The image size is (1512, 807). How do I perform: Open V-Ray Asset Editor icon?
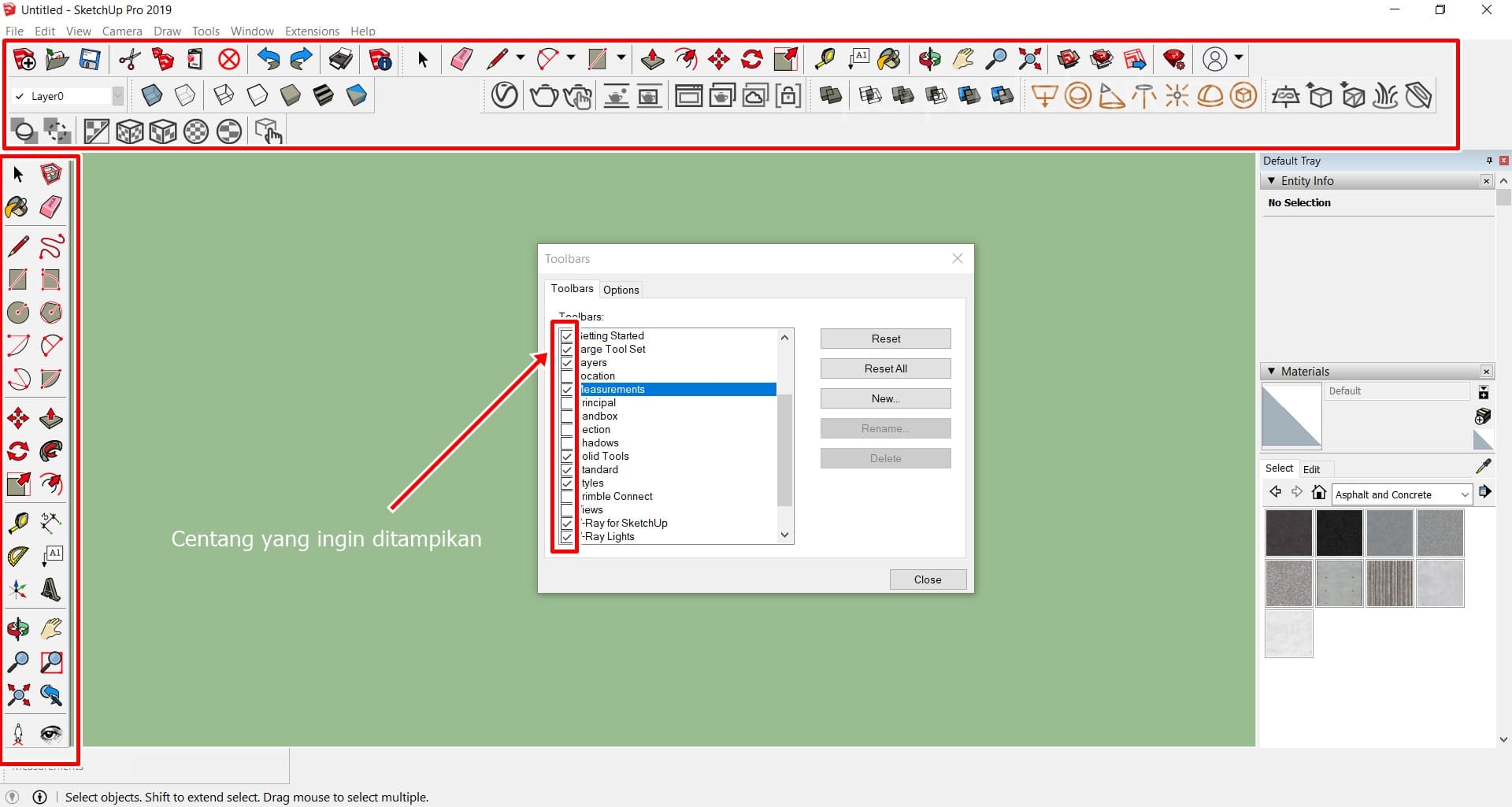click(x=505, y=96)
